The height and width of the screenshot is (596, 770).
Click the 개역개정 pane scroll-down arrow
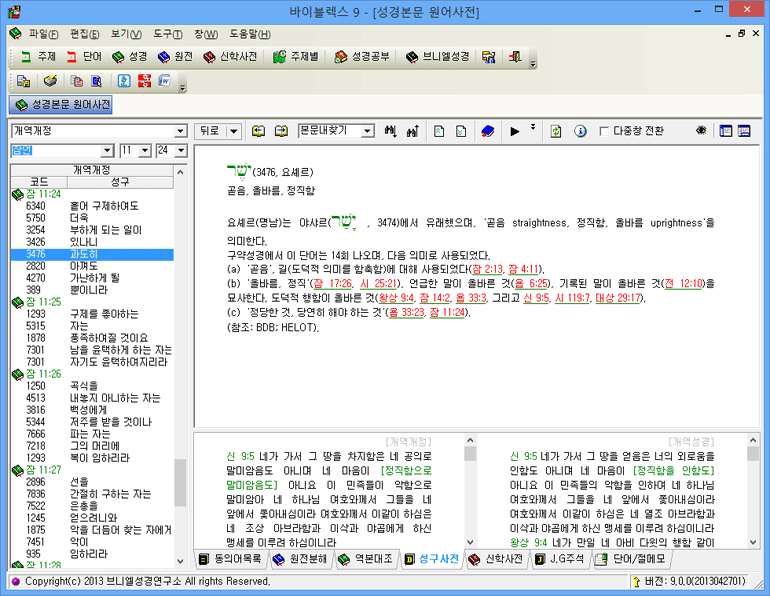[469, 542]
